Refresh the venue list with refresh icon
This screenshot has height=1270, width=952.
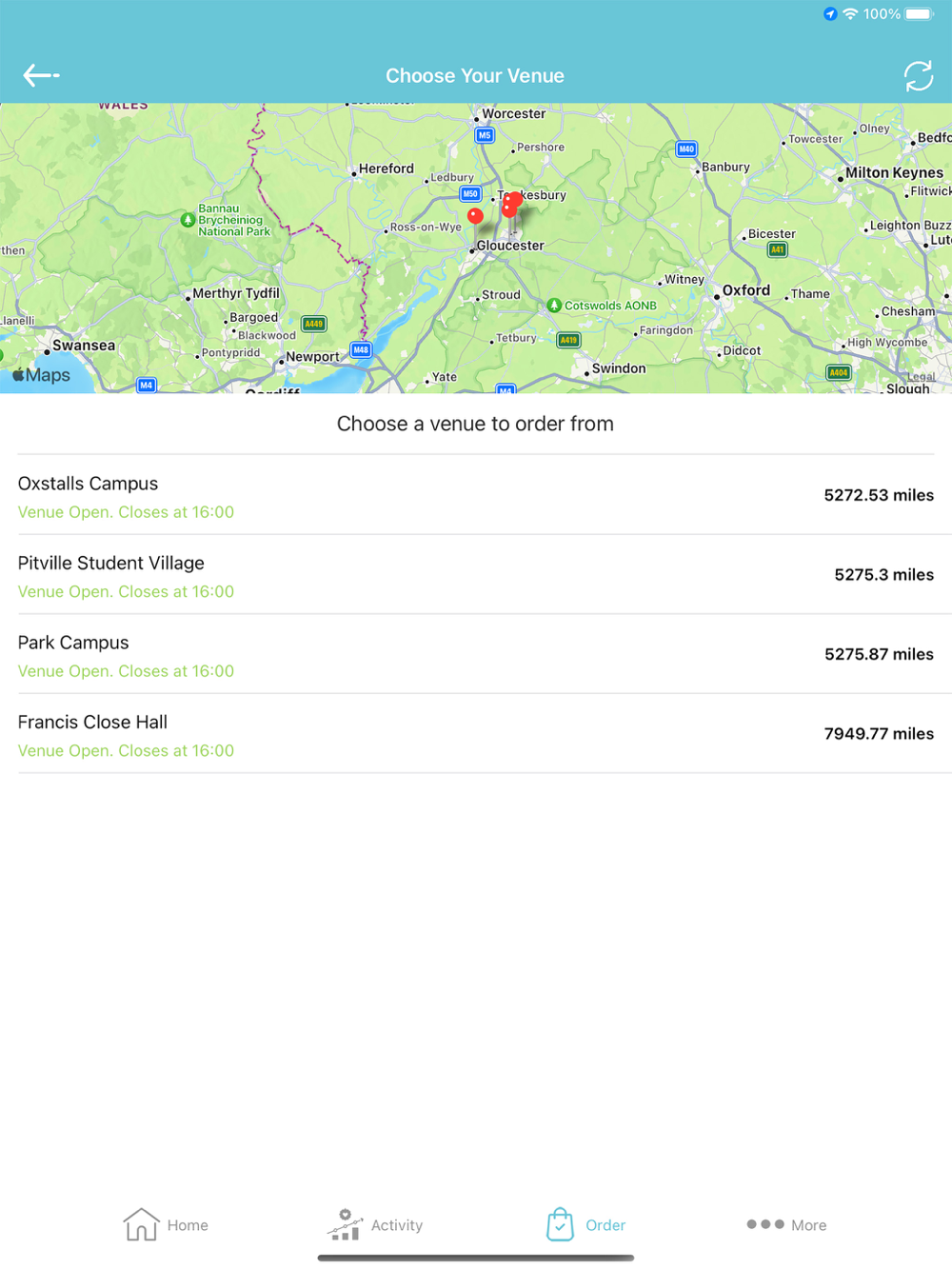point(919,76)
